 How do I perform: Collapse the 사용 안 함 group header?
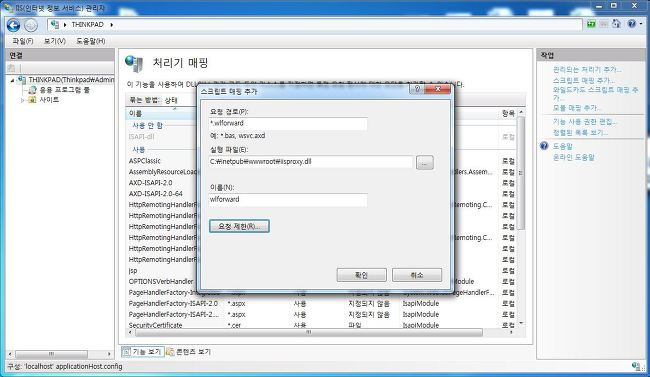click(147, 125)
